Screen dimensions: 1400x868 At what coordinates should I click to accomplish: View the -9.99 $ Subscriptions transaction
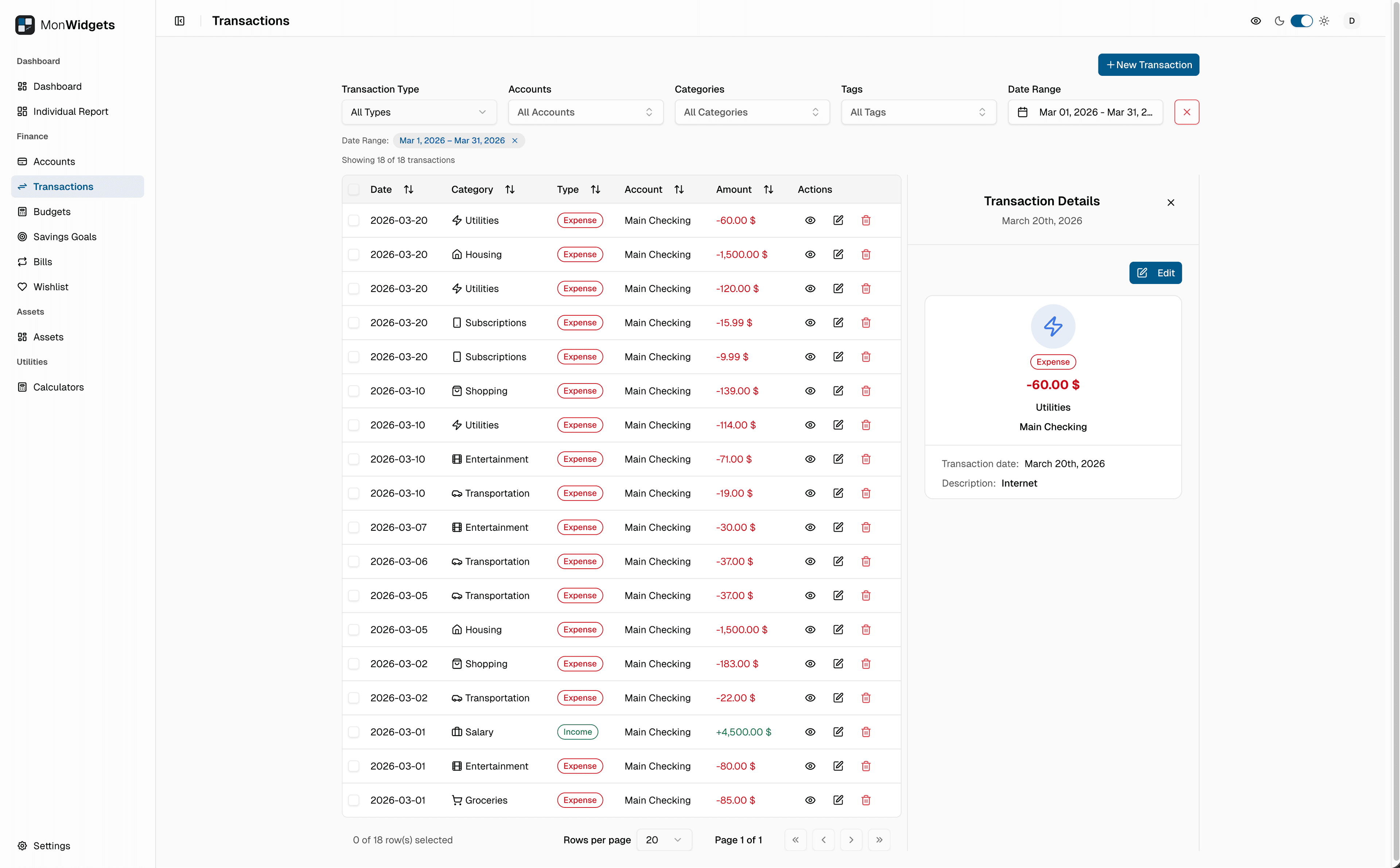tap(810, 357)
